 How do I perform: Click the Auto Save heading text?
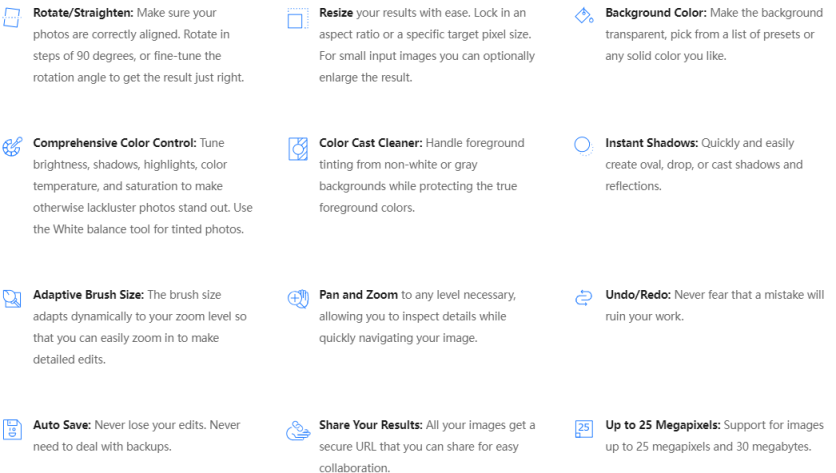coord(64,425)
